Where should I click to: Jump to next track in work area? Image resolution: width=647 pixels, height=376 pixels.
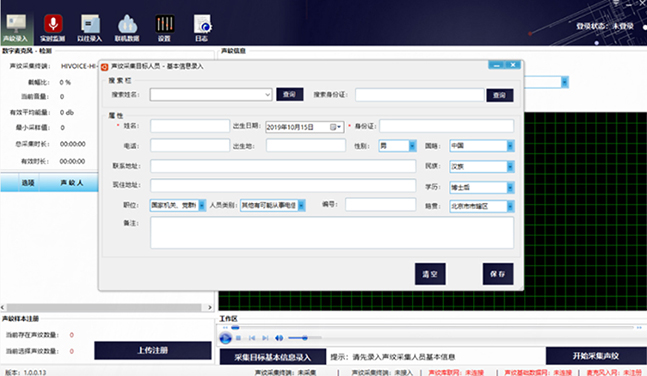pos(265,338)
